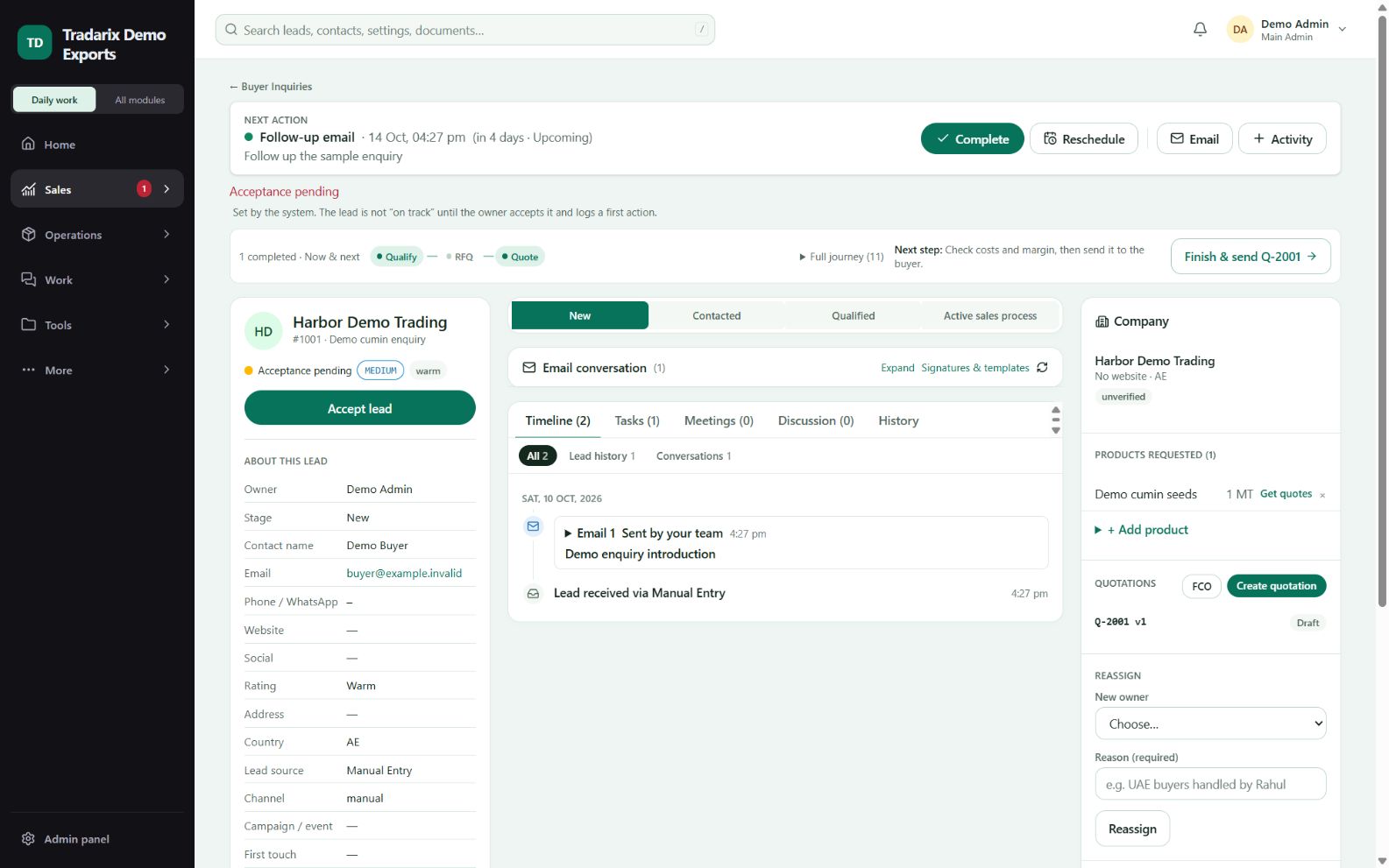Open the Tools folder icon
This screenshot has height=868, width=1389.
pos(29,324)
